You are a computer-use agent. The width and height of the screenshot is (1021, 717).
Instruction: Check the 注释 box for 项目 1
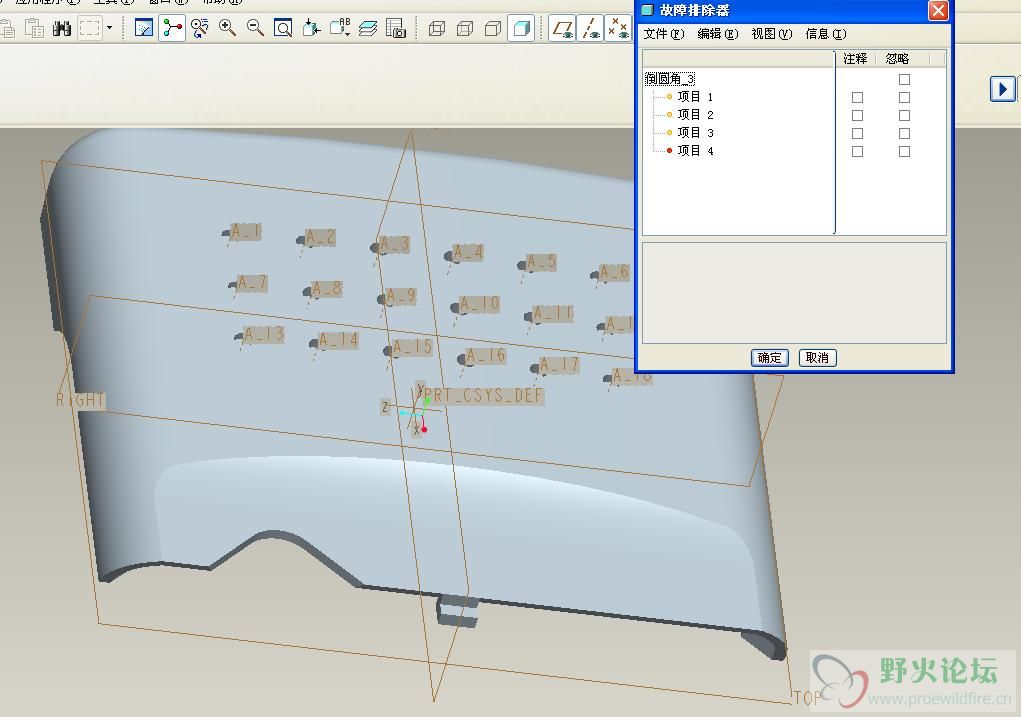click(858, 98)
